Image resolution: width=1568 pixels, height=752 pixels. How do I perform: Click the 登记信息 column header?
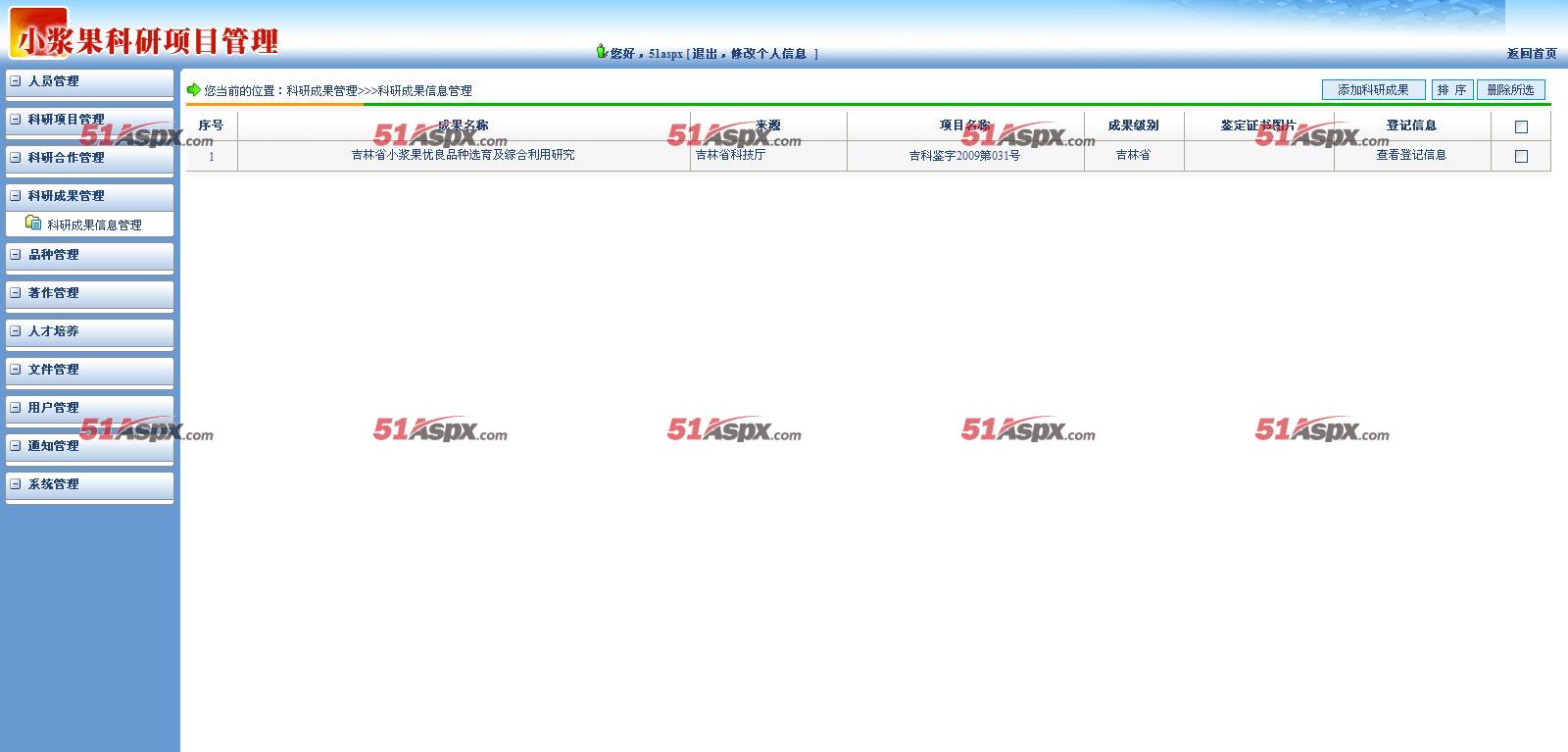pos(1411,125)
